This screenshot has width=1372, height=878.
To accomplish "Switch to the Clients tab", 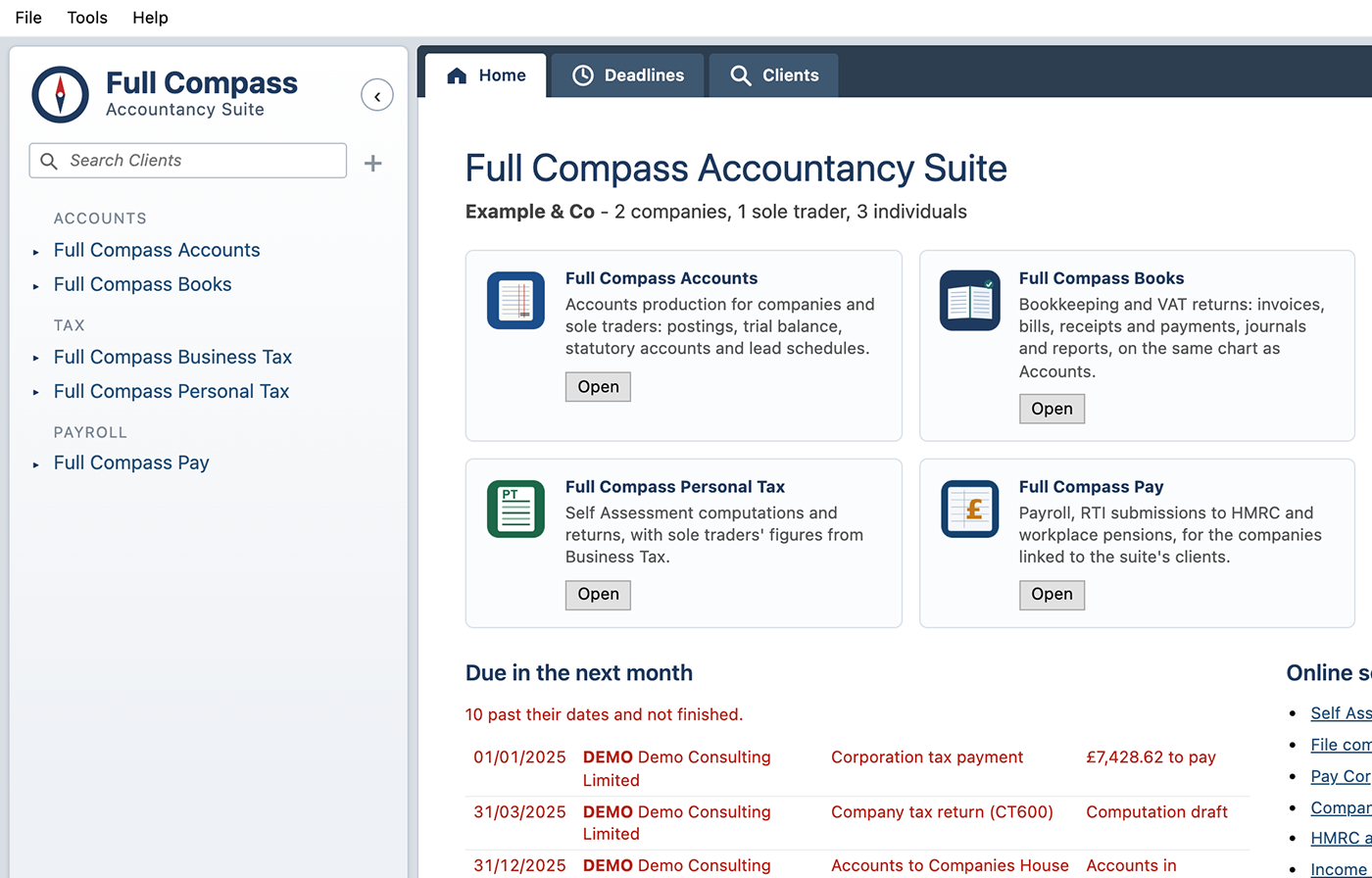I will pos(773,75).
